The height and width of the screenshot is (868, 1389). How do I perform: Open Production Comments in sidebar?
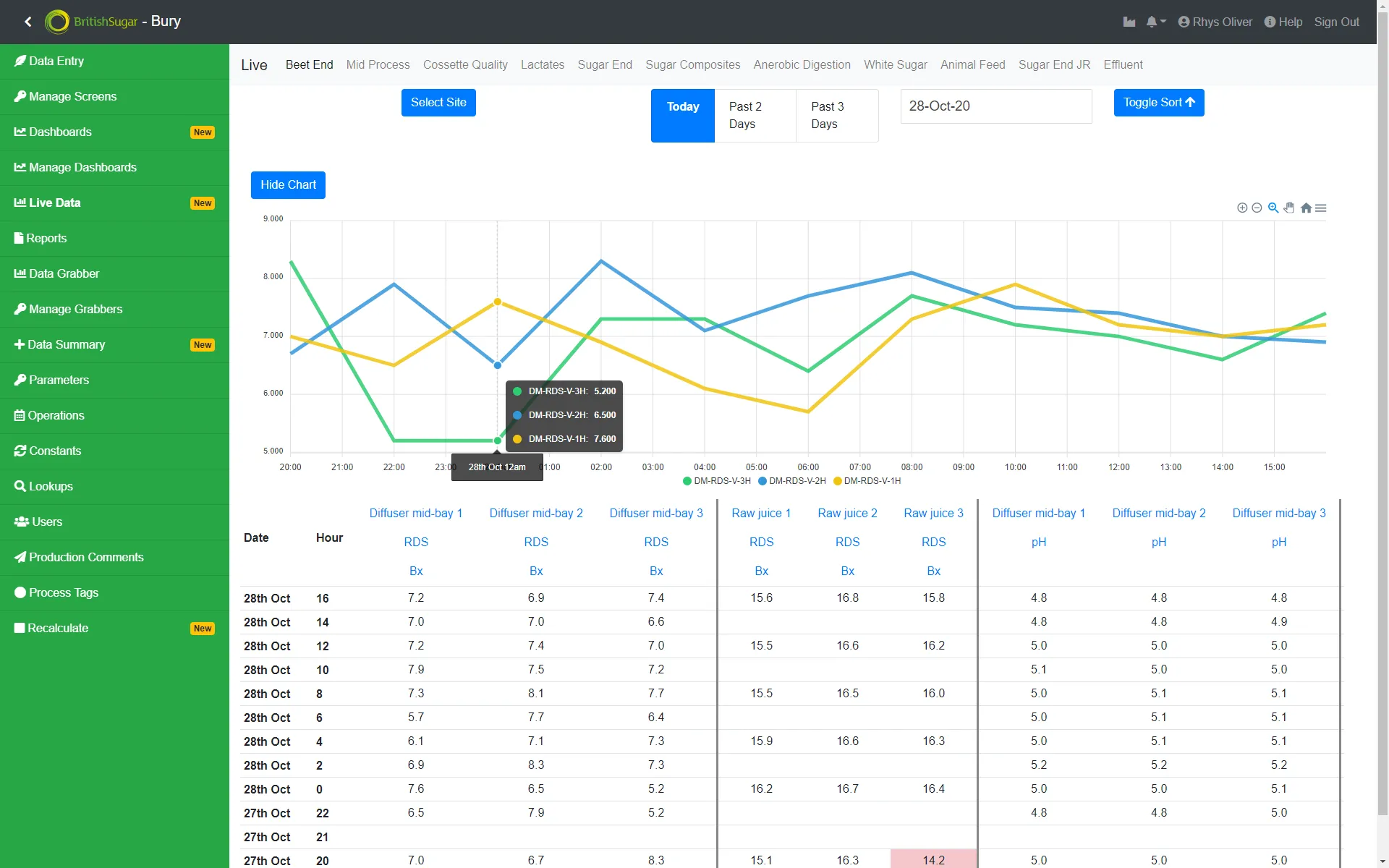click(x=114, y=558)
